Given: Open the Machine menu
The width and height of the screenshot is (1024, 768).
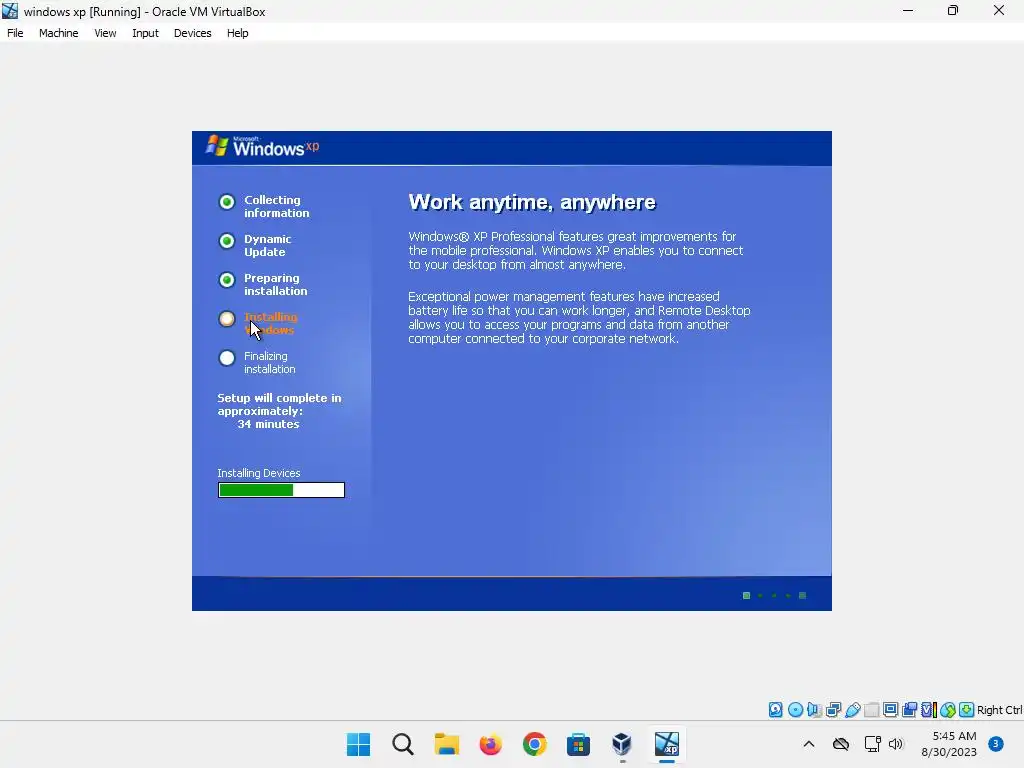Looking at the screenshot, I should pyautogui.click(x=59, y=33).
